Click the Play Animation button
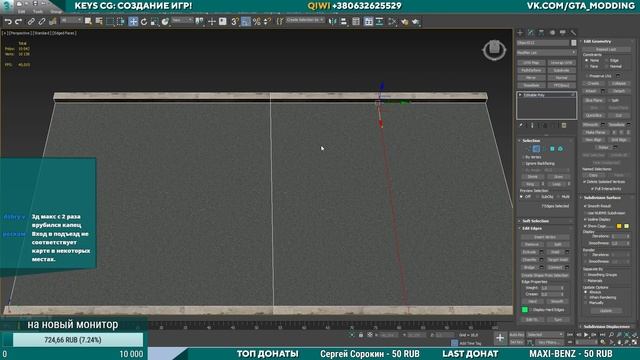The width and height of the screenshot is (640, 360). click(x=586, y=335)
